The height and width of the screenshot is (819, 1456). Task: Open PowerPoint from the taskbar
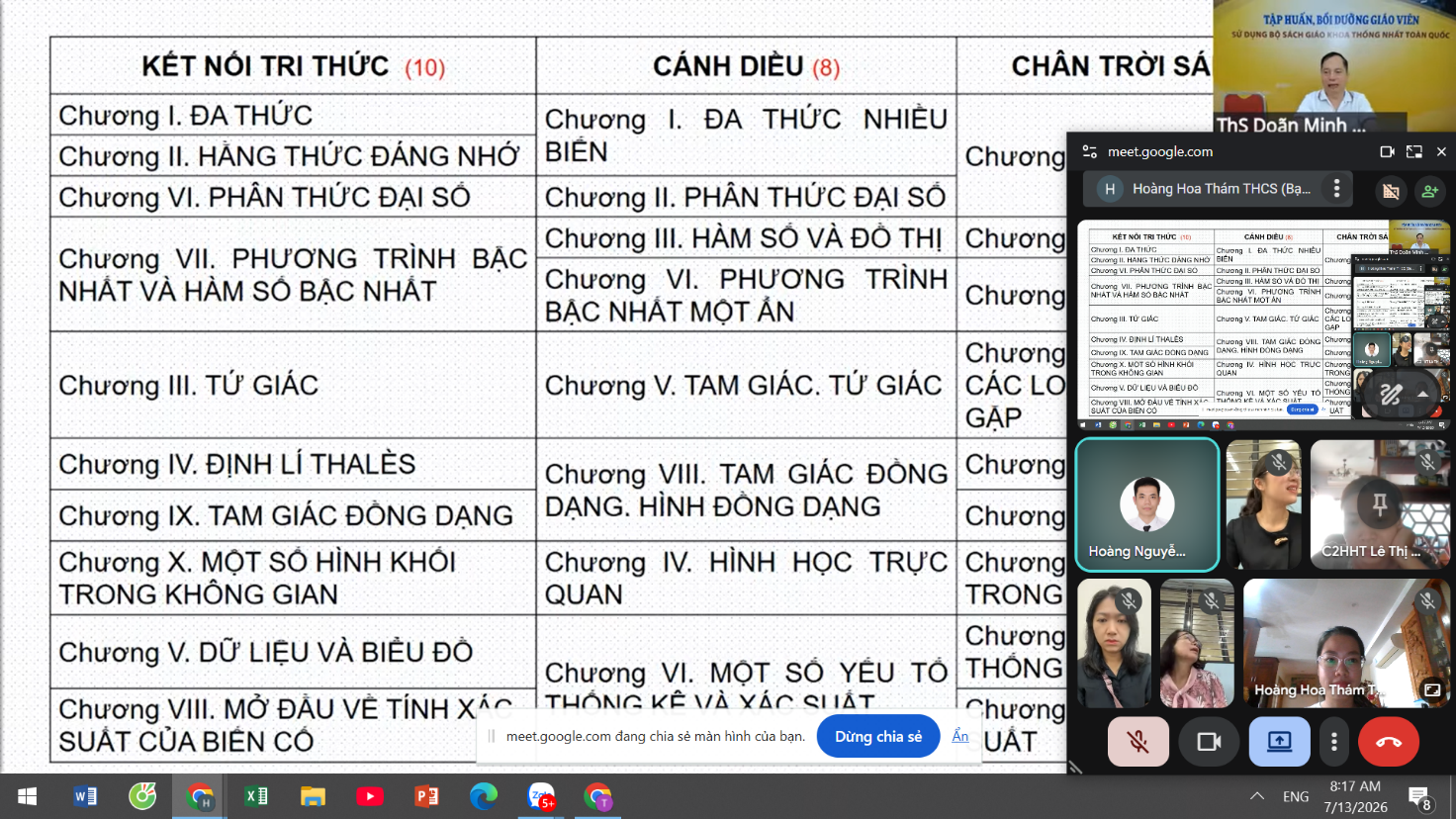(426, 796)
